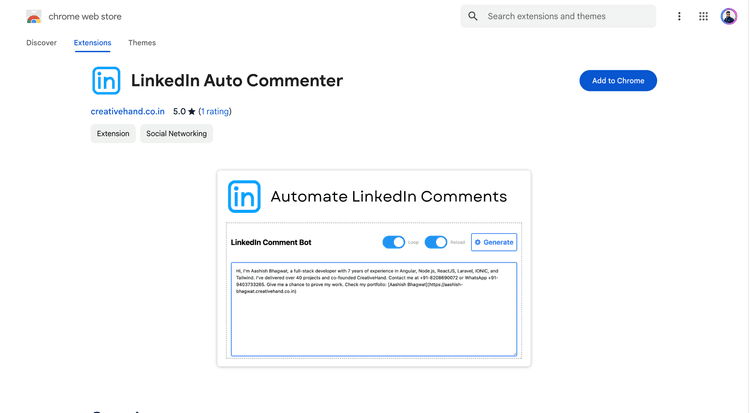Open the user profile avatar
This screenshot has height=413, width=750.
tap(729, 17)
